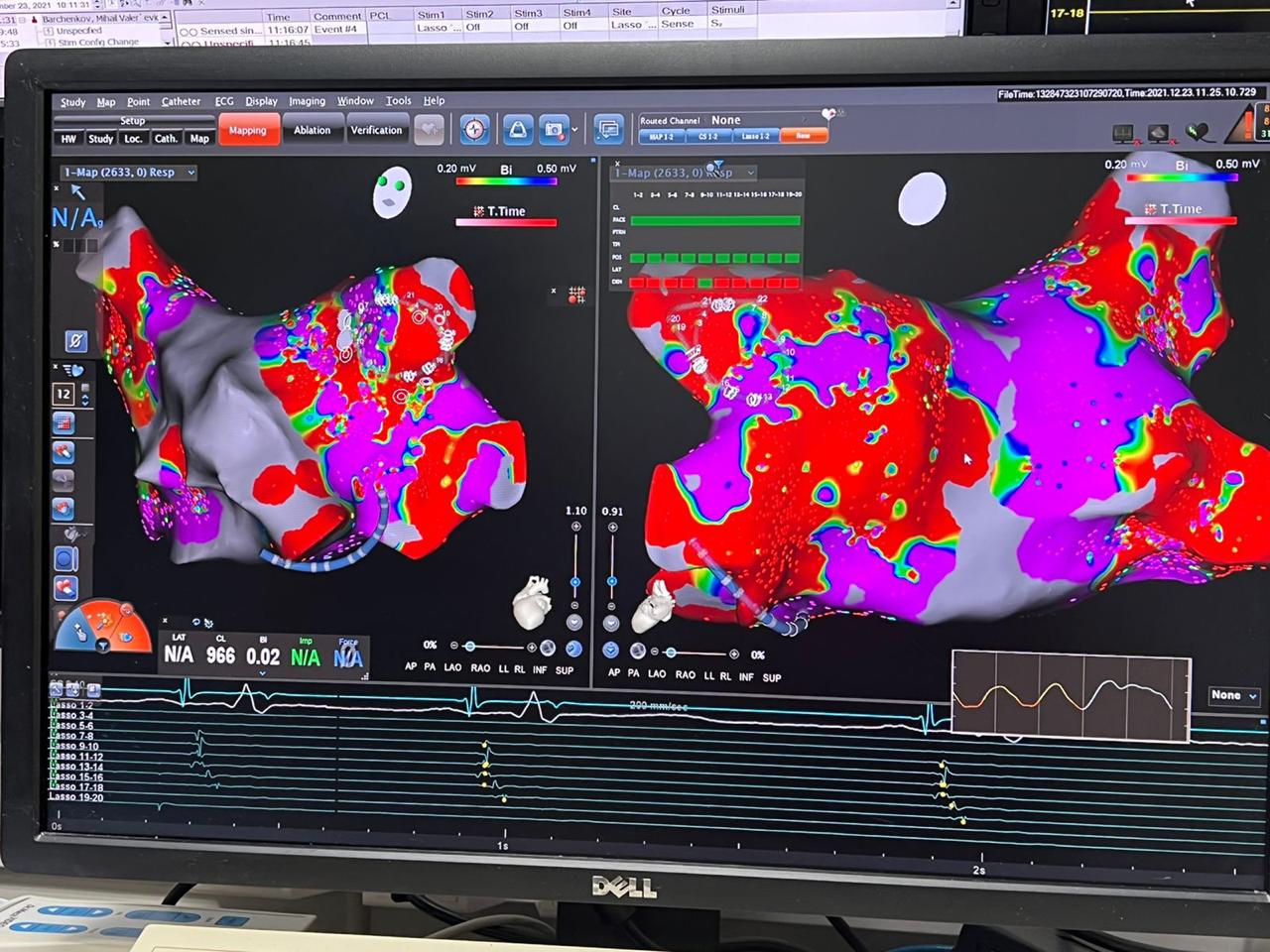Click the plus at the right map transparency slider
The image size is (1270, 952).
(x=733, y=654)
